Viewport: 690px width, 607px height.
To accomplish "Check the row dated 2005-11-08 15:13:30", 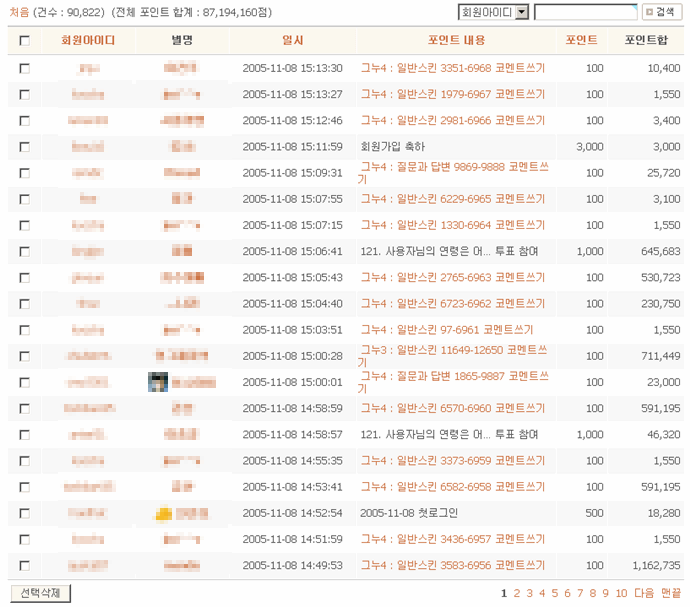I will 25,68.
